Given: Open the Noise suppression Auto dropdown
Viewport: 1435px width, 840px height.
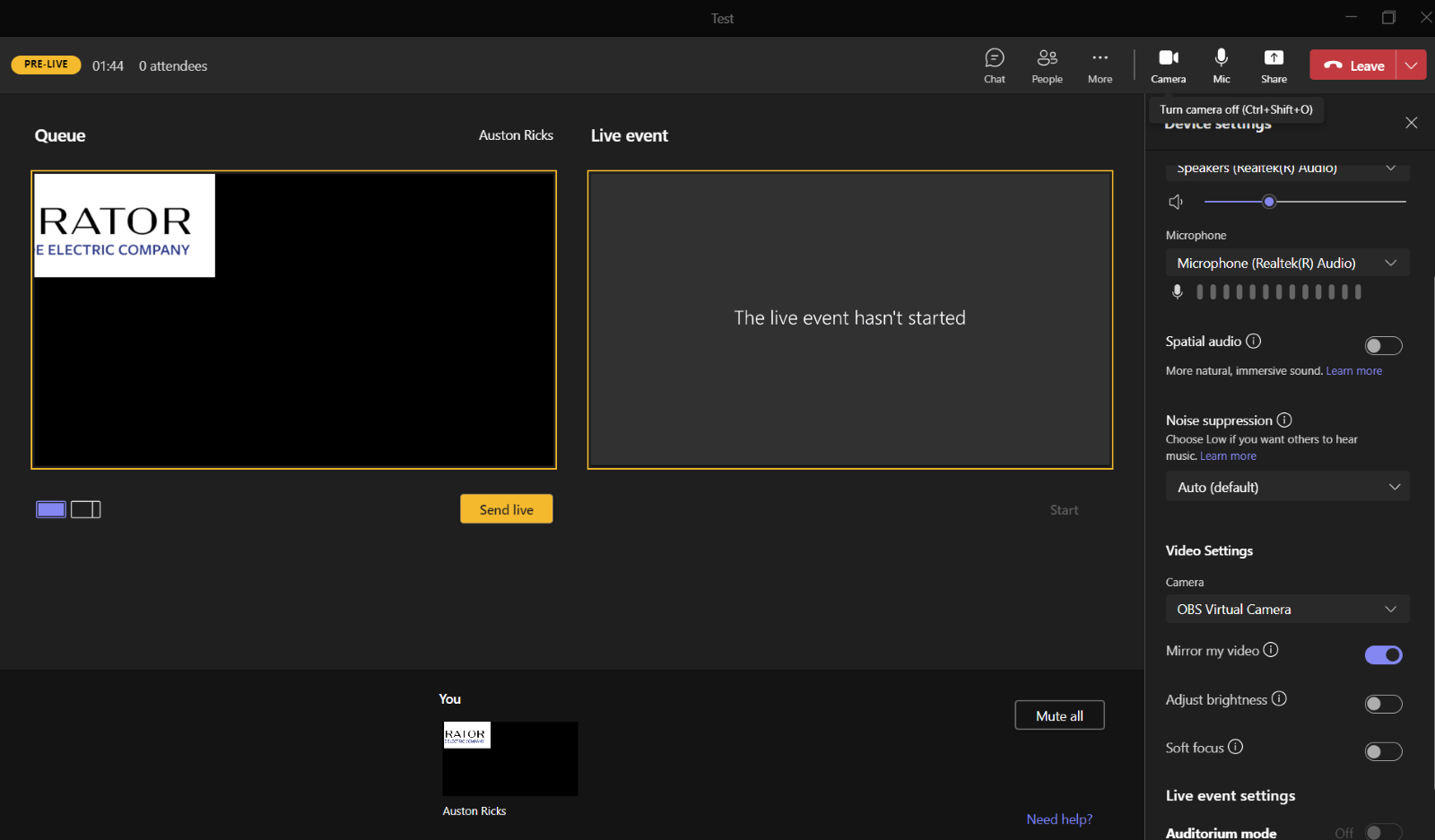Looking at the screenshot, I should [x=1287, y=487].
